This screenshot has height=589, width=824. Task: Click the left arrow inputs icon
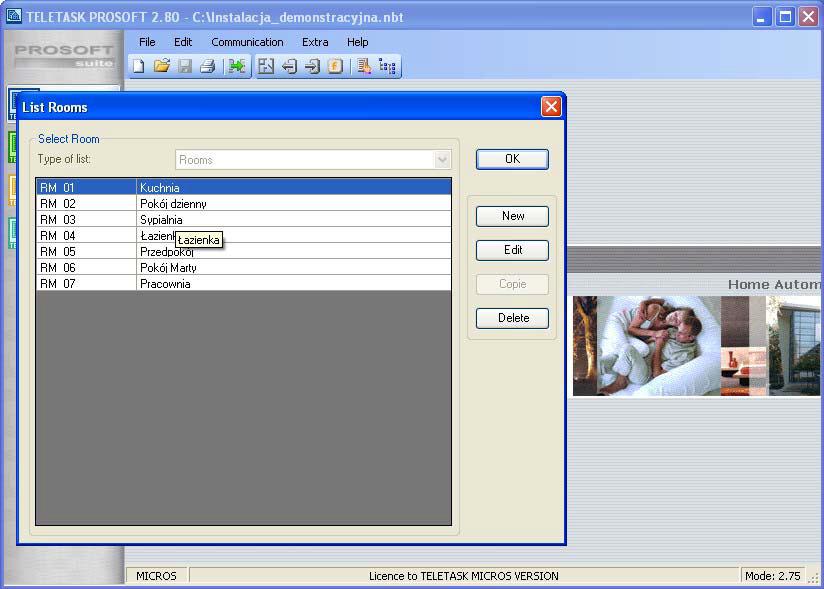coord(289,66)
